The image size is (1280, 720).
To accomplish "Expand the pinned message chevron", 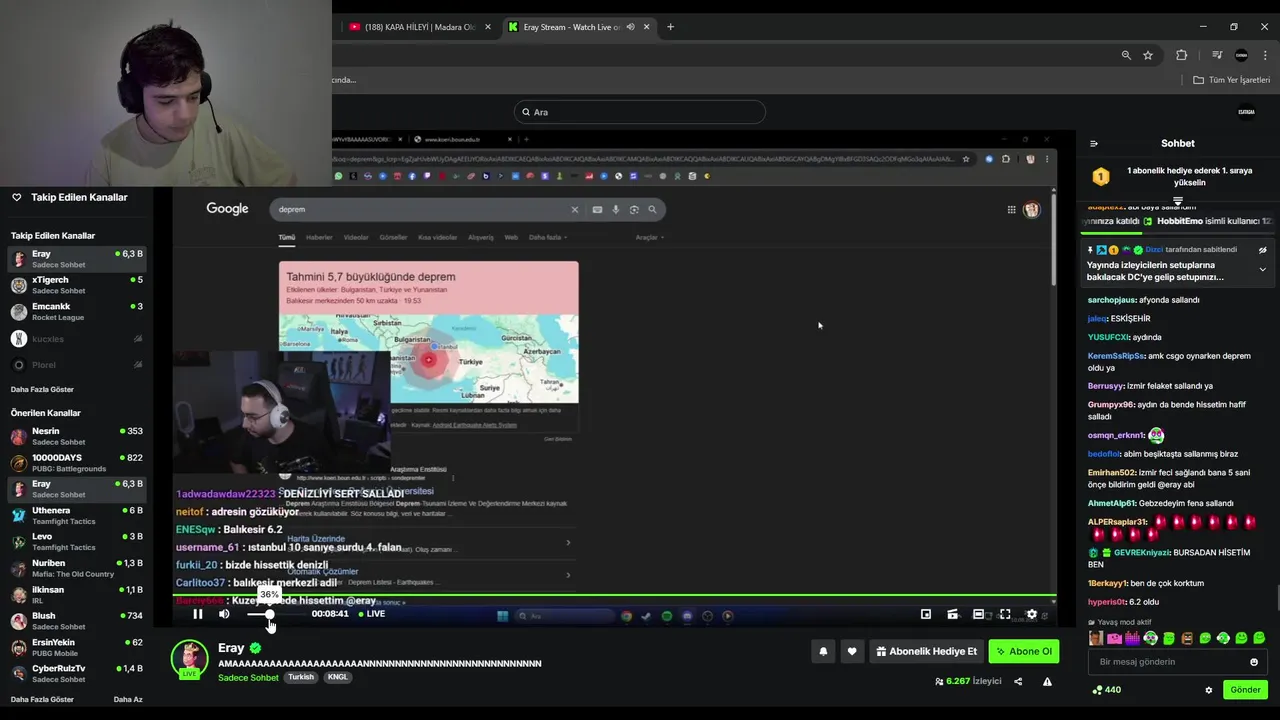I will click(x=1262, y=269).
